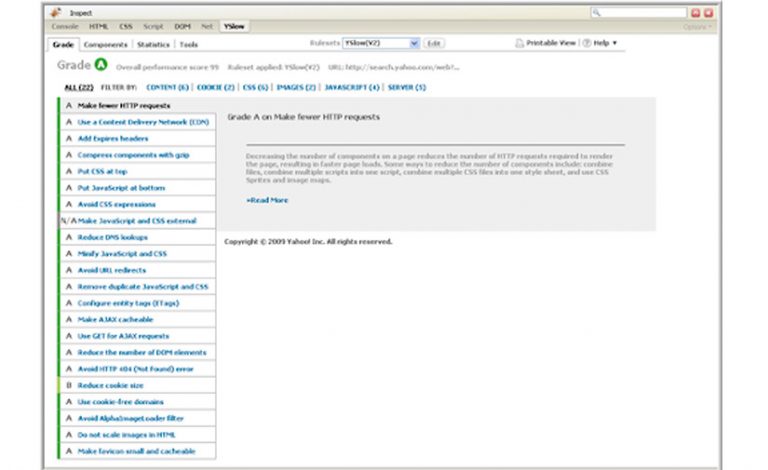Image resolution: width=768 pixels, height=470 pixels.
Task: Open the Net panel tab
Action: 206,27
